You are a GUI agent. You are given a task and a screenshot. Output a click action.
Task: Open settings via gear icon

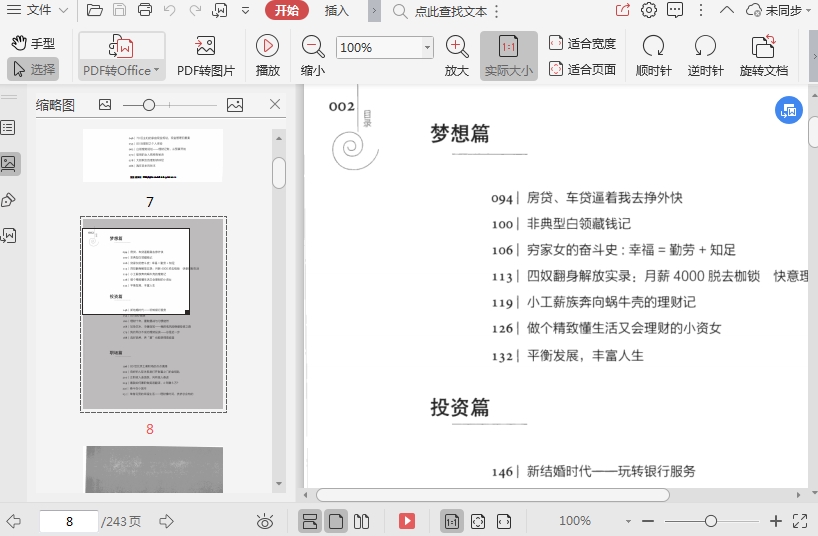(648, 10)
